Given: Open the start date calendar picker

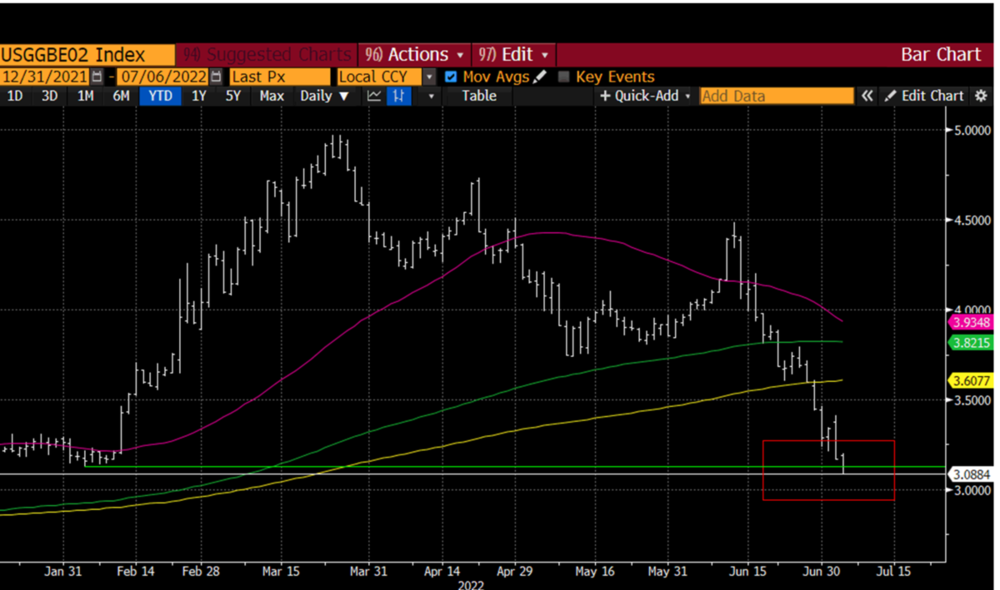Looking at the screenshot, I should click(96, 77).
